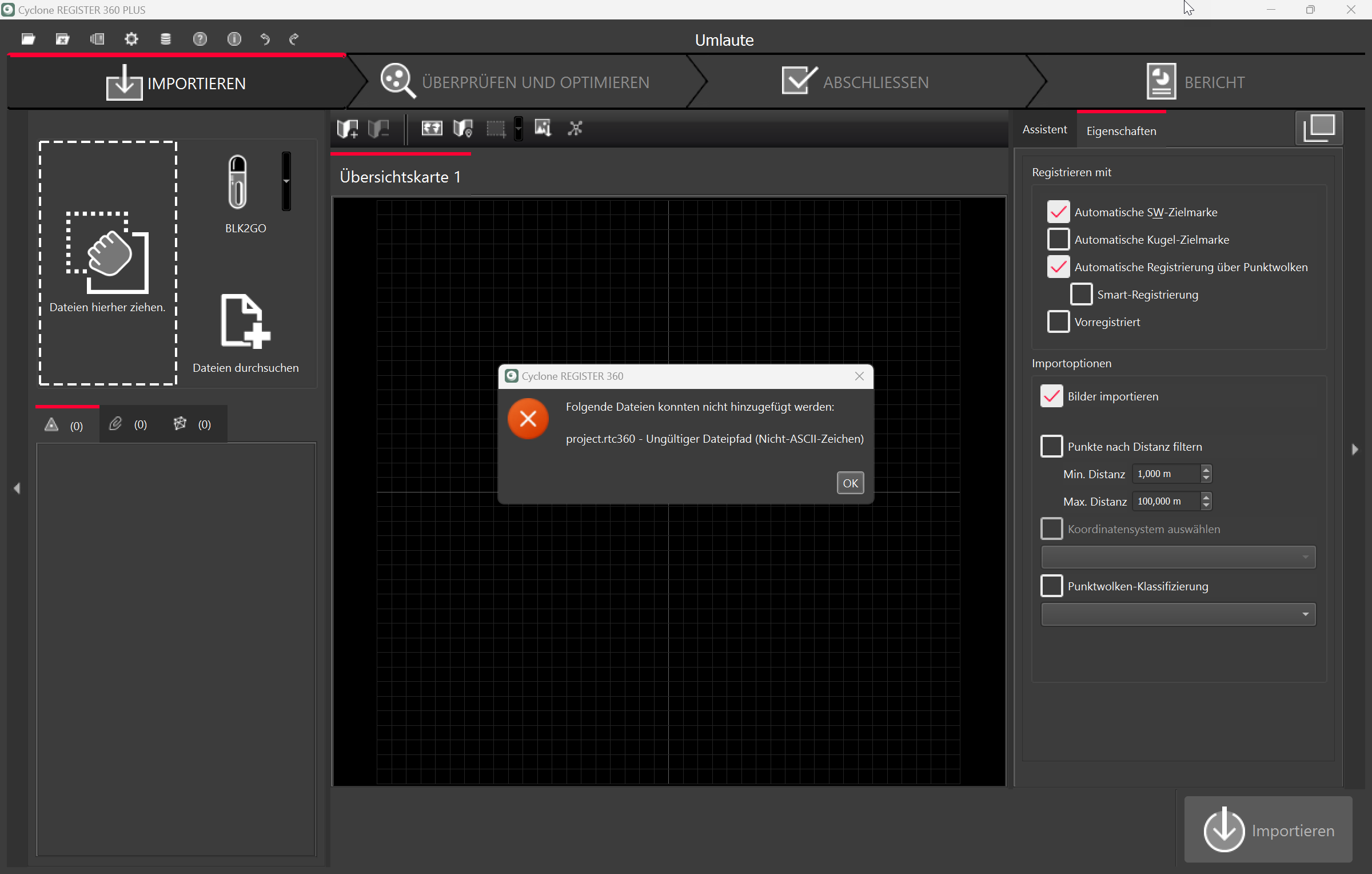The image size is (1372, 874).
Task: Decrease Min. Distanz with down arrow
Action: point(1206,478)
